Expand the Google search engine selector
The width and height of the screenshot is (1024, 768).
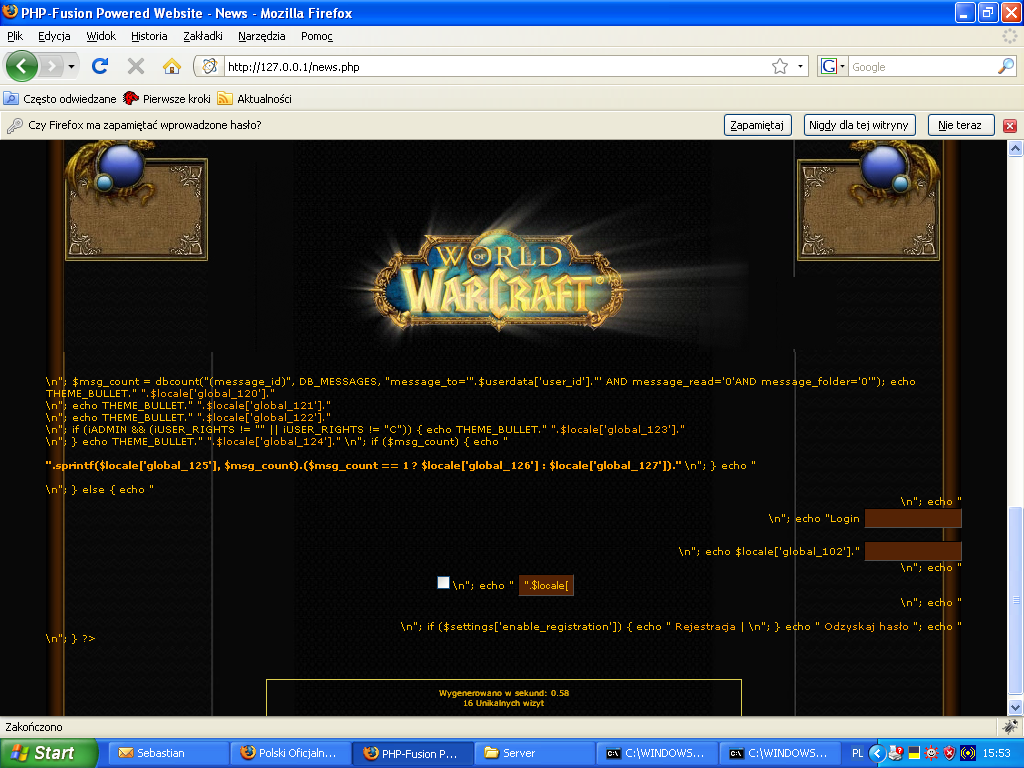click(x=833, y=67)
